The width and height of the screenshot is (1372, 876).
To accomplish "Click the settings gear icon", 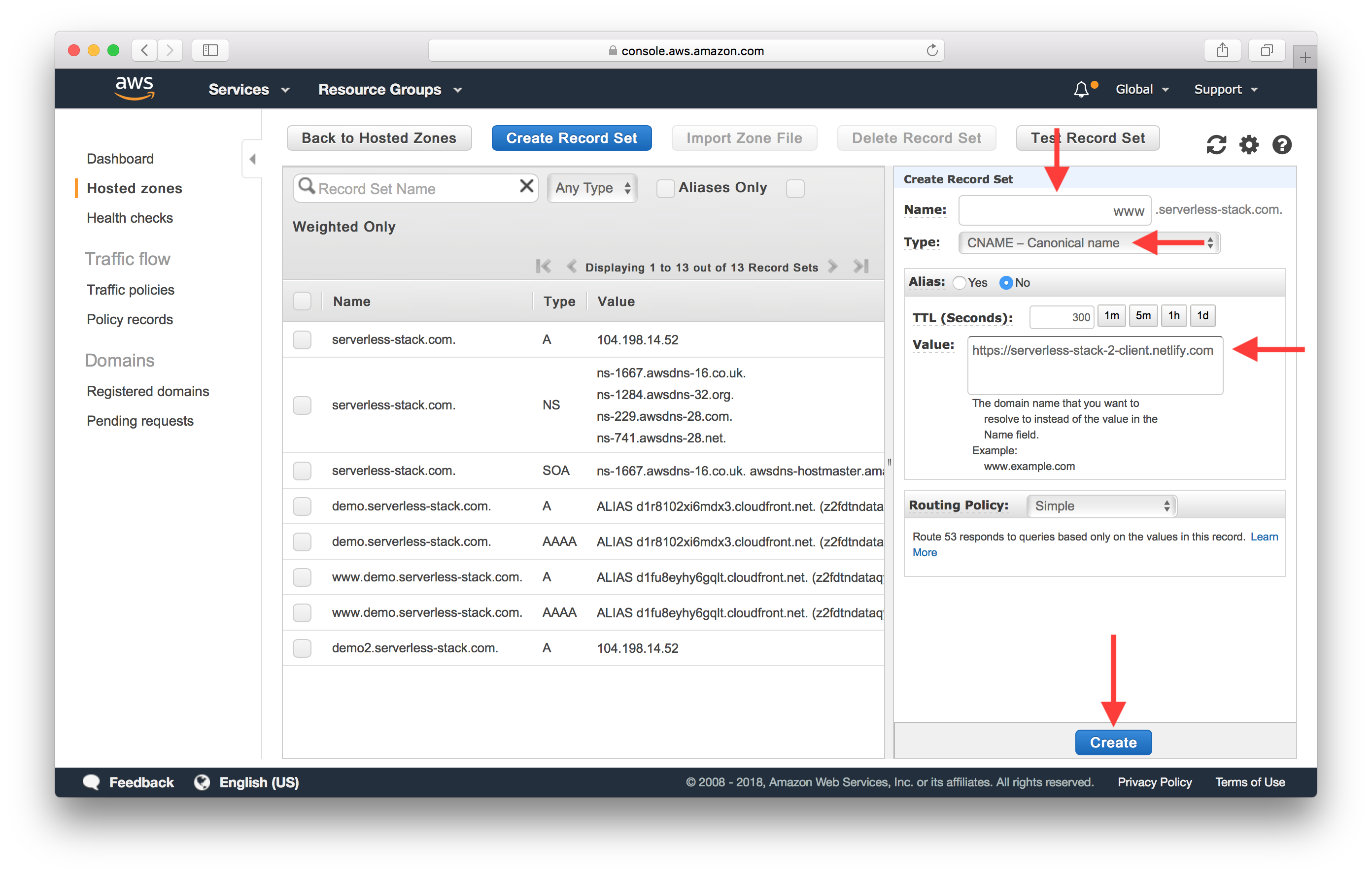I will click(1249, 140).
